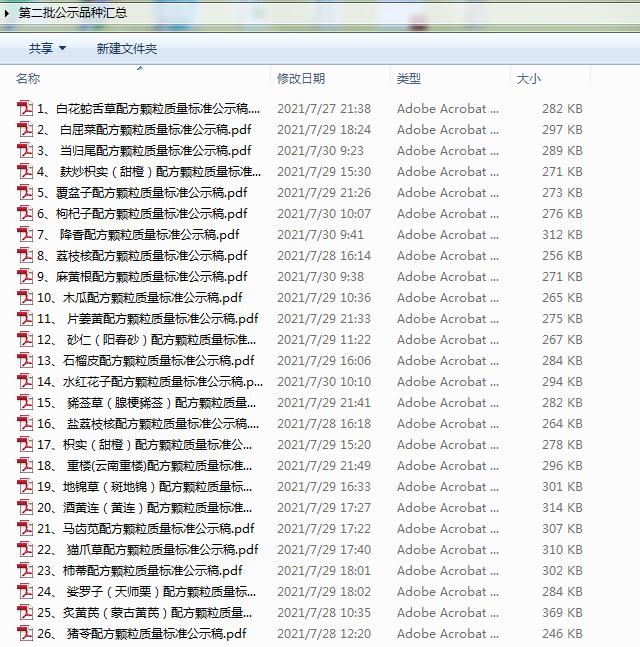Click PDF icon of 12、砂仁 file

pos(25,340)
